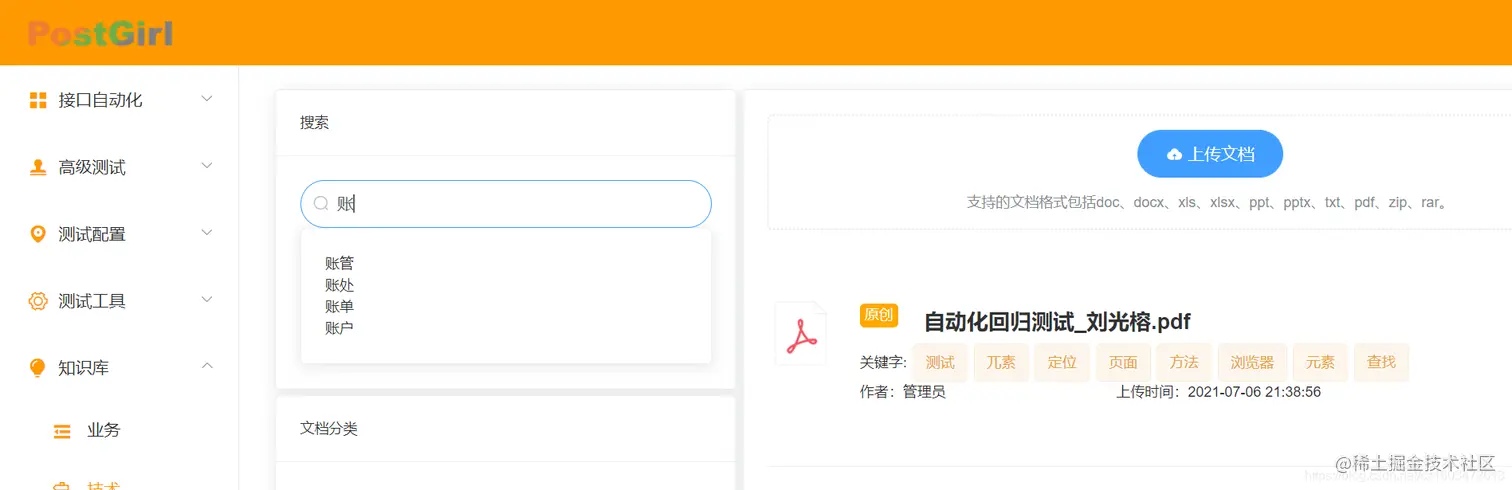Image resolution: width=1512 pixels, height=490 pixels.
Task: Expand the 测试工具 menu chevron
Action: (x=207, y=300)
